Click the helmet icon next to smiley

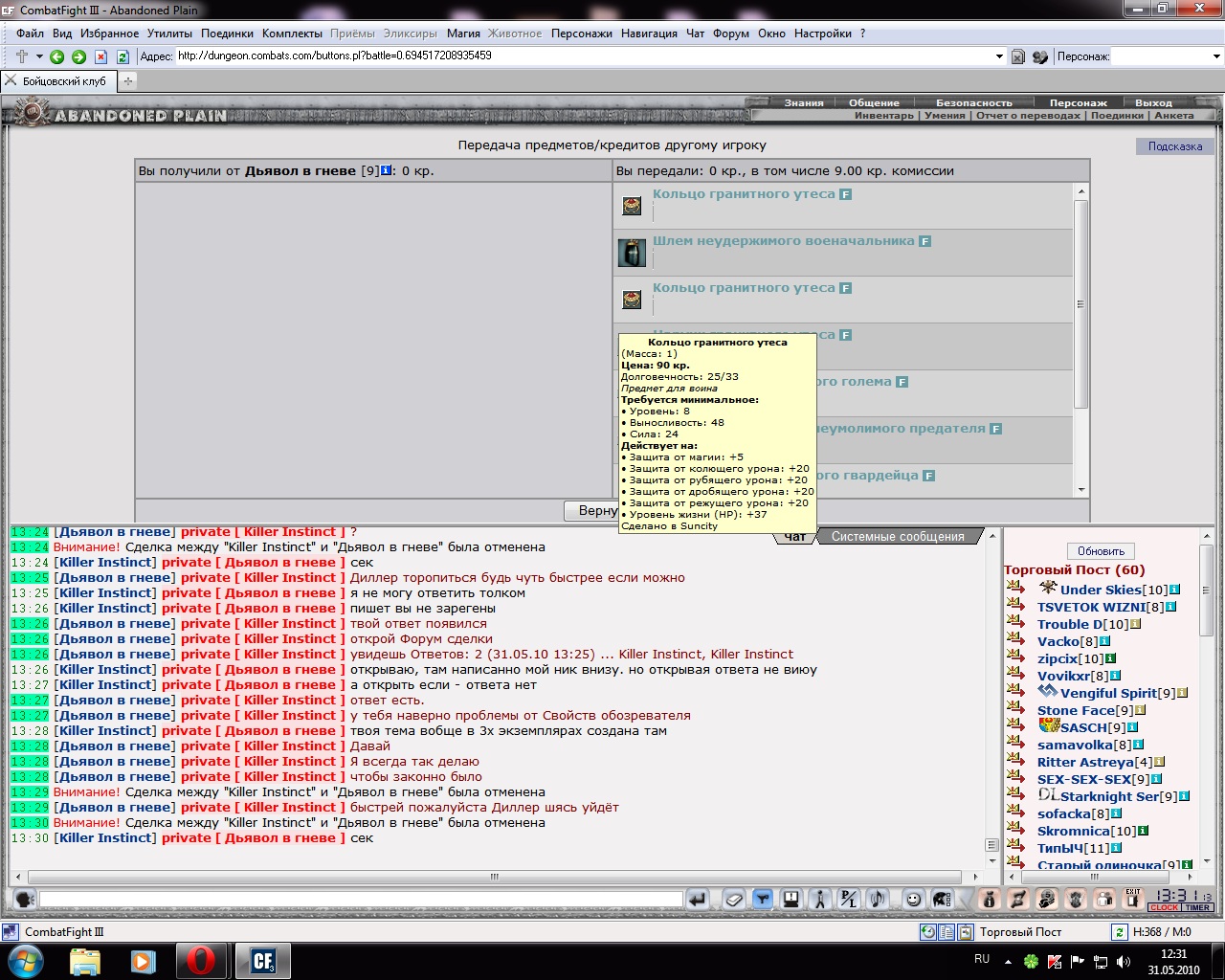[942, 899]
